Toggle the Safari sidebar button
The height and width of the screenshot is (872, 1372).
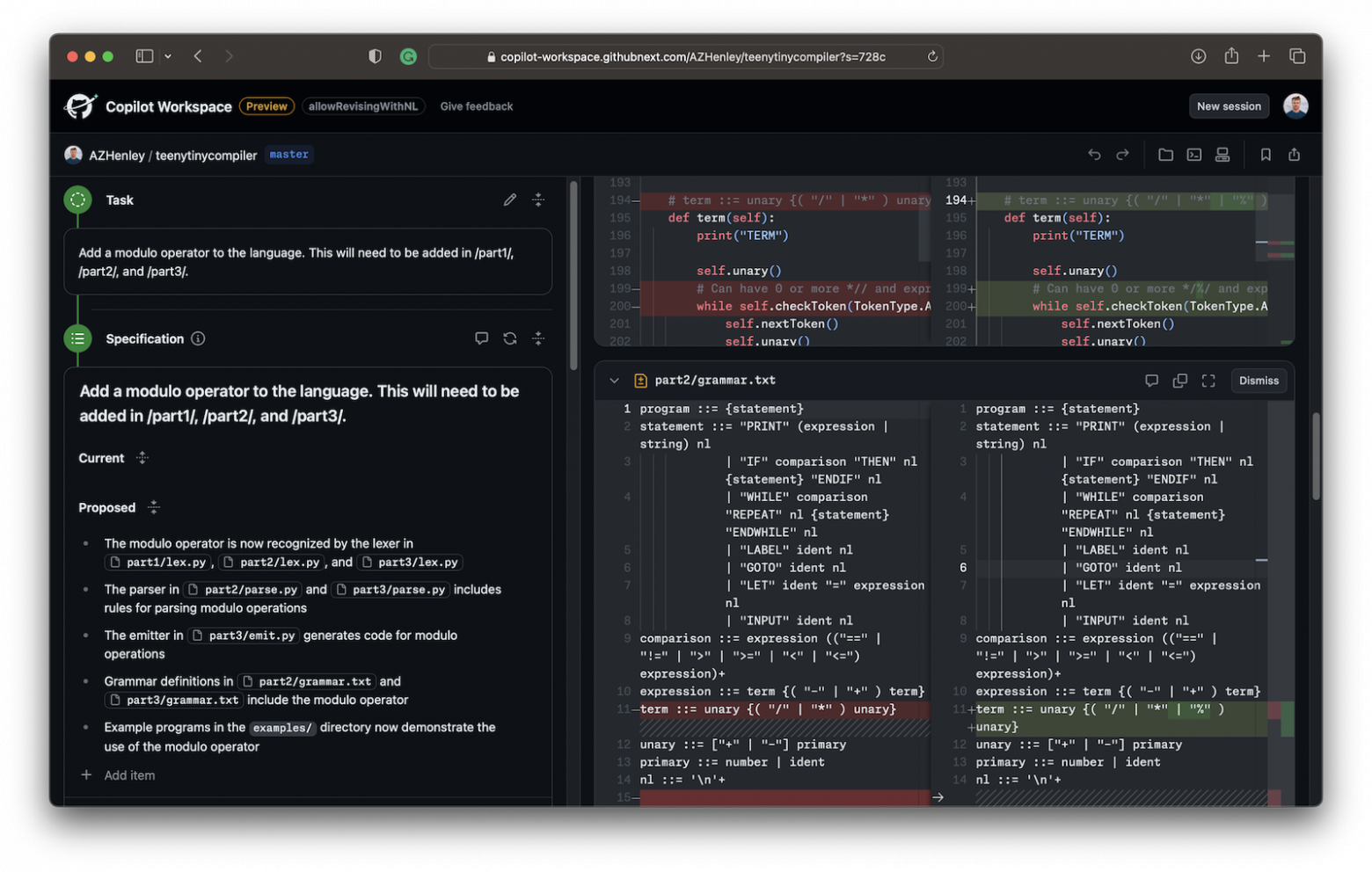coord(144,56)
